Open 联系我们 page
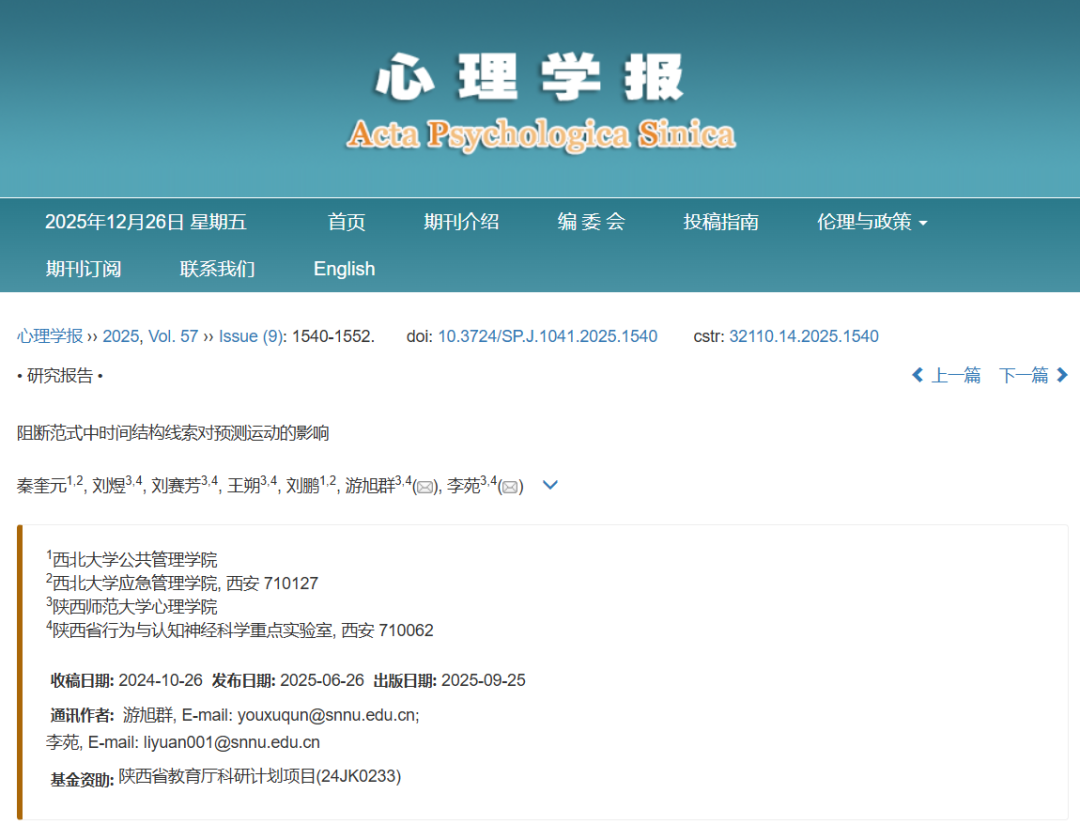 click(x=217, y=269)
